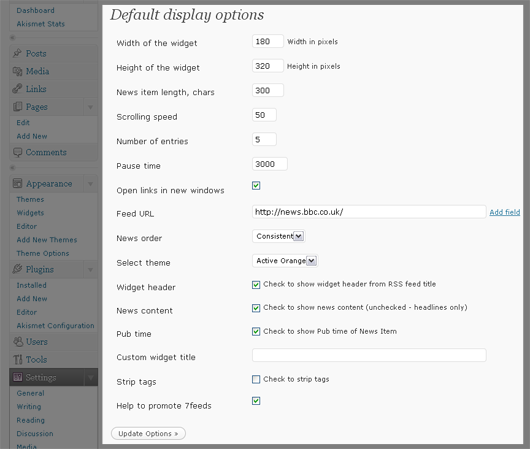Image resolution: width=530 pixels, height=449 pixels.
Task: Click the Plugins plug icon
Action: pyautogui.click(x=17, y=269)
